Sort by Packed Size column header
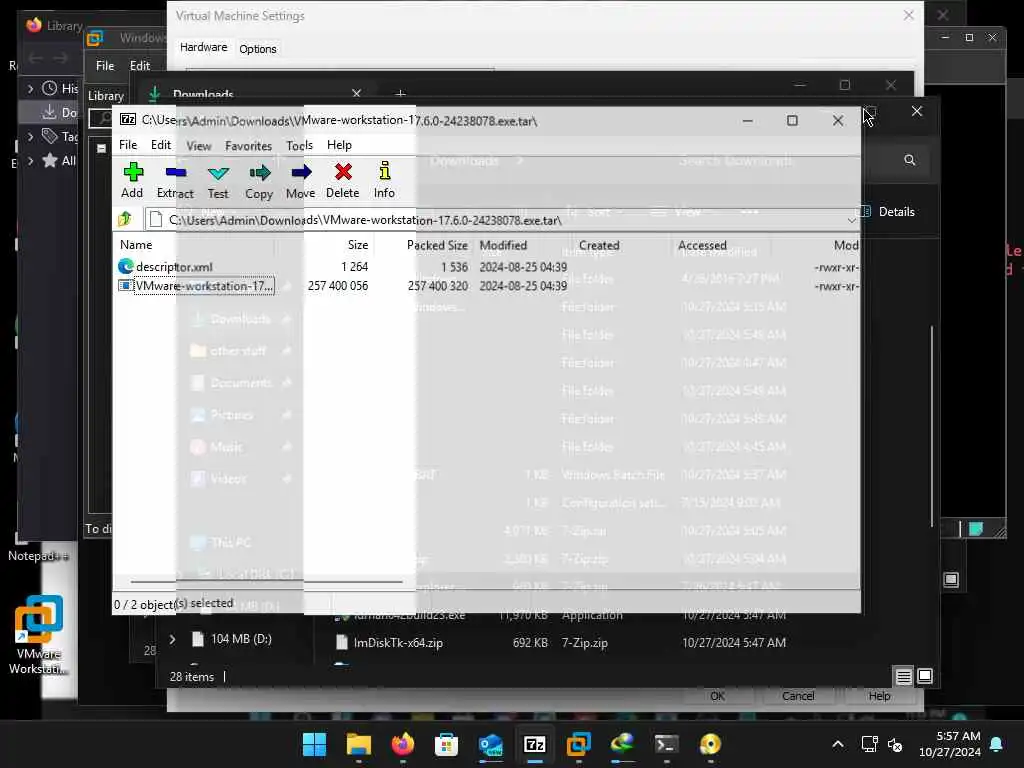 click(x=437, y=246)
